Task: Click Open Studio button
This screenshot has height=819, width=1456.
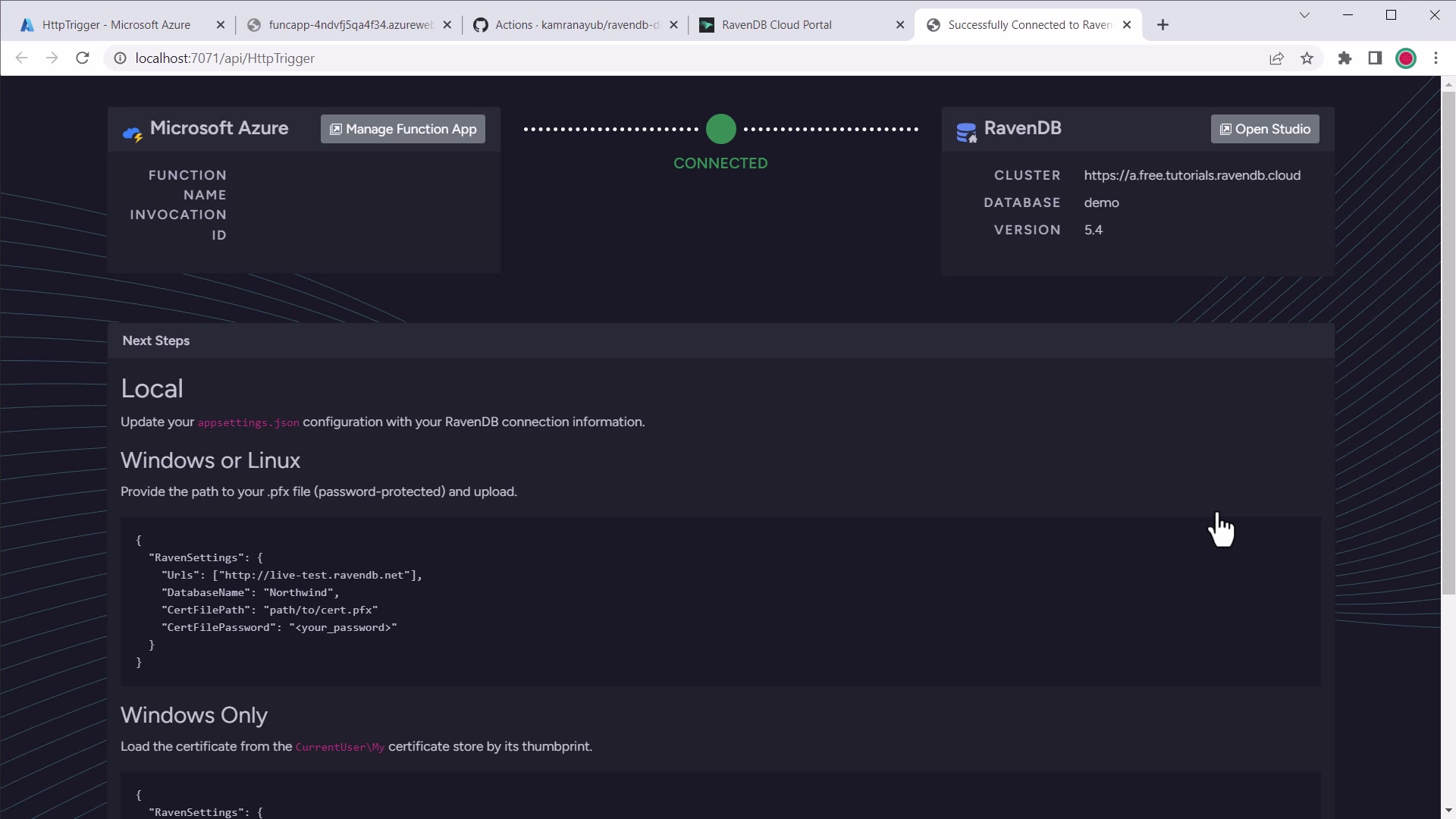Action: coord(1265,129)
